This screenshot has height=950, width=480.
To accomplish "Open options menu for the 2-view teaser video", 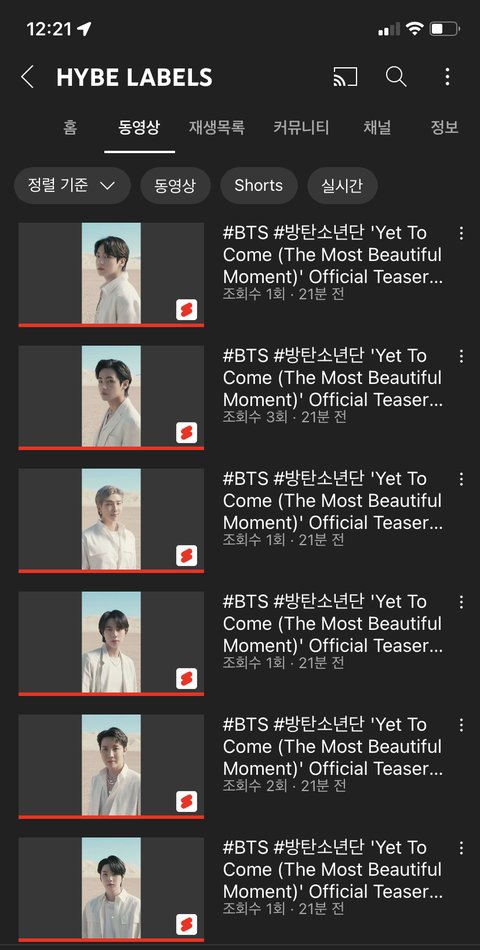I will click(x=461, y=725).
